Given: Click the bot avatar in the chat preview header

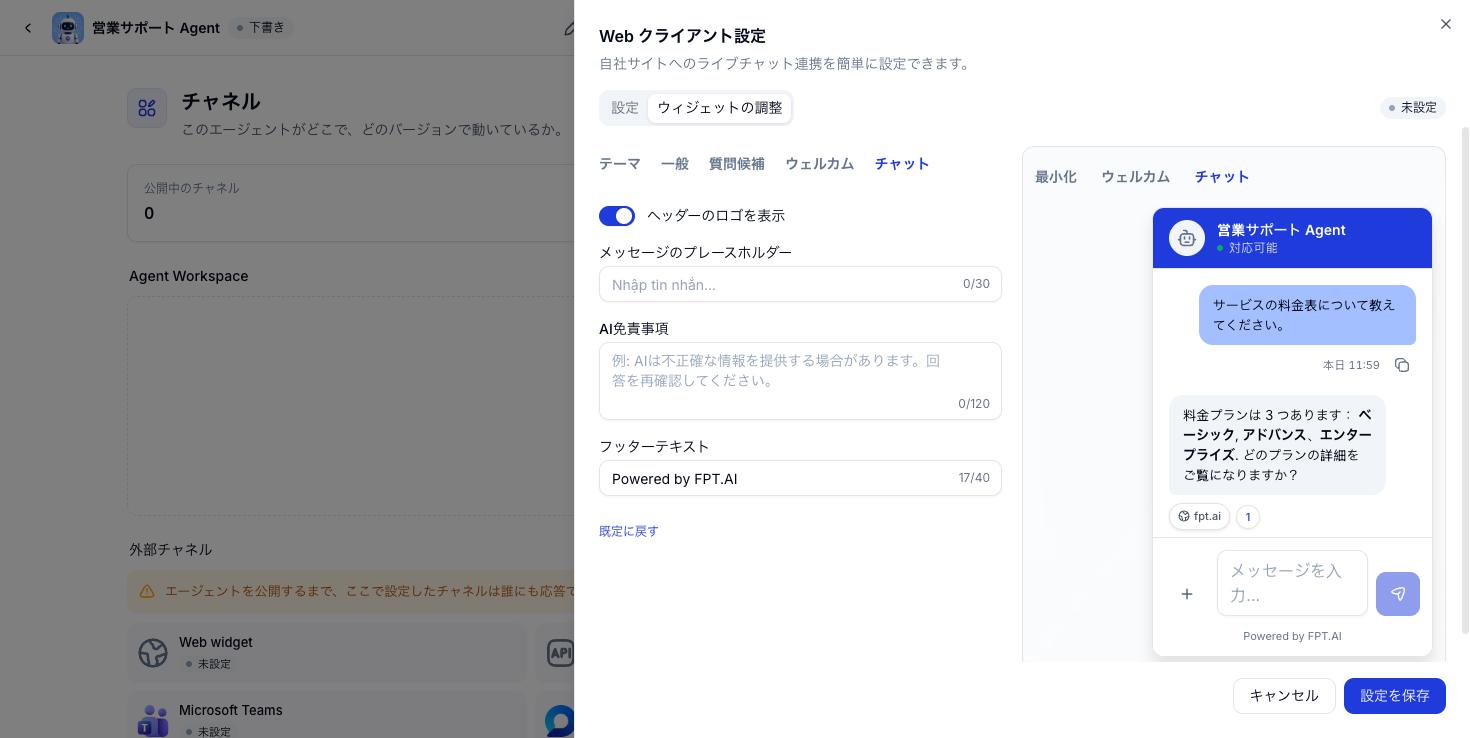Looking at the screenshot, I should tap(1187, 238).
